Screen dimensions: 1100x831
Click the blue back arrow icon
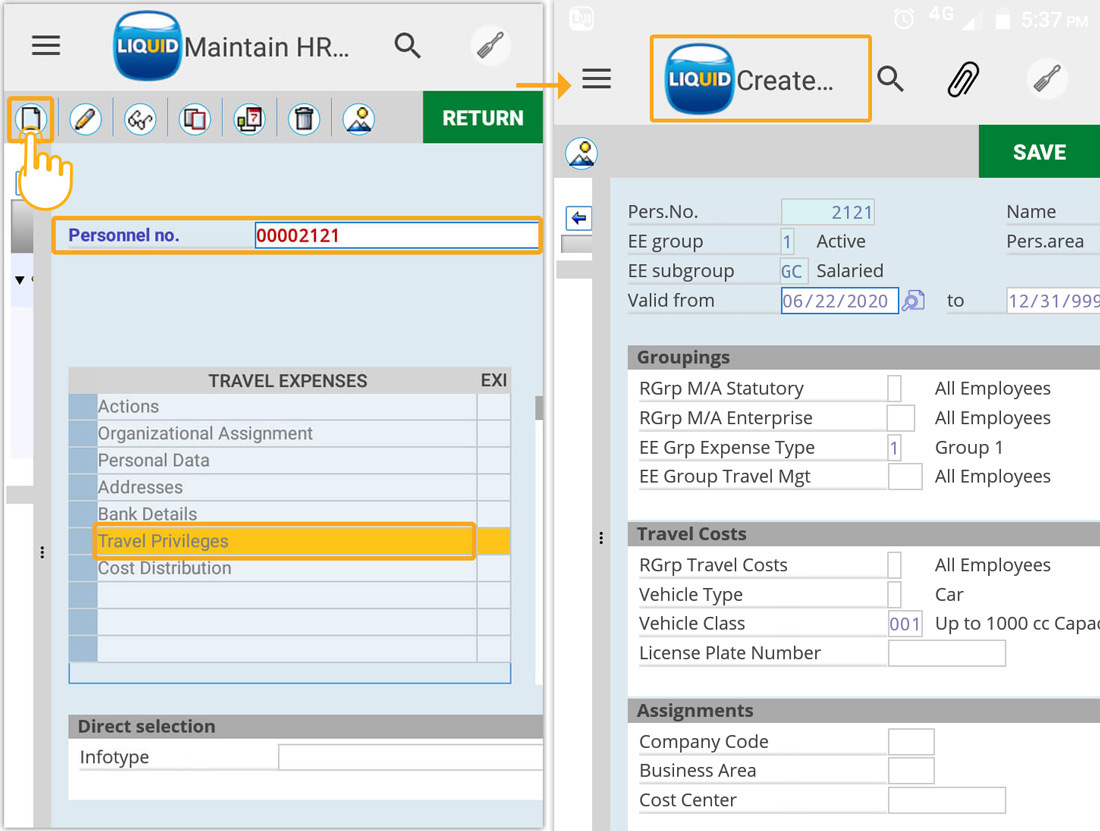pos(578,218)
